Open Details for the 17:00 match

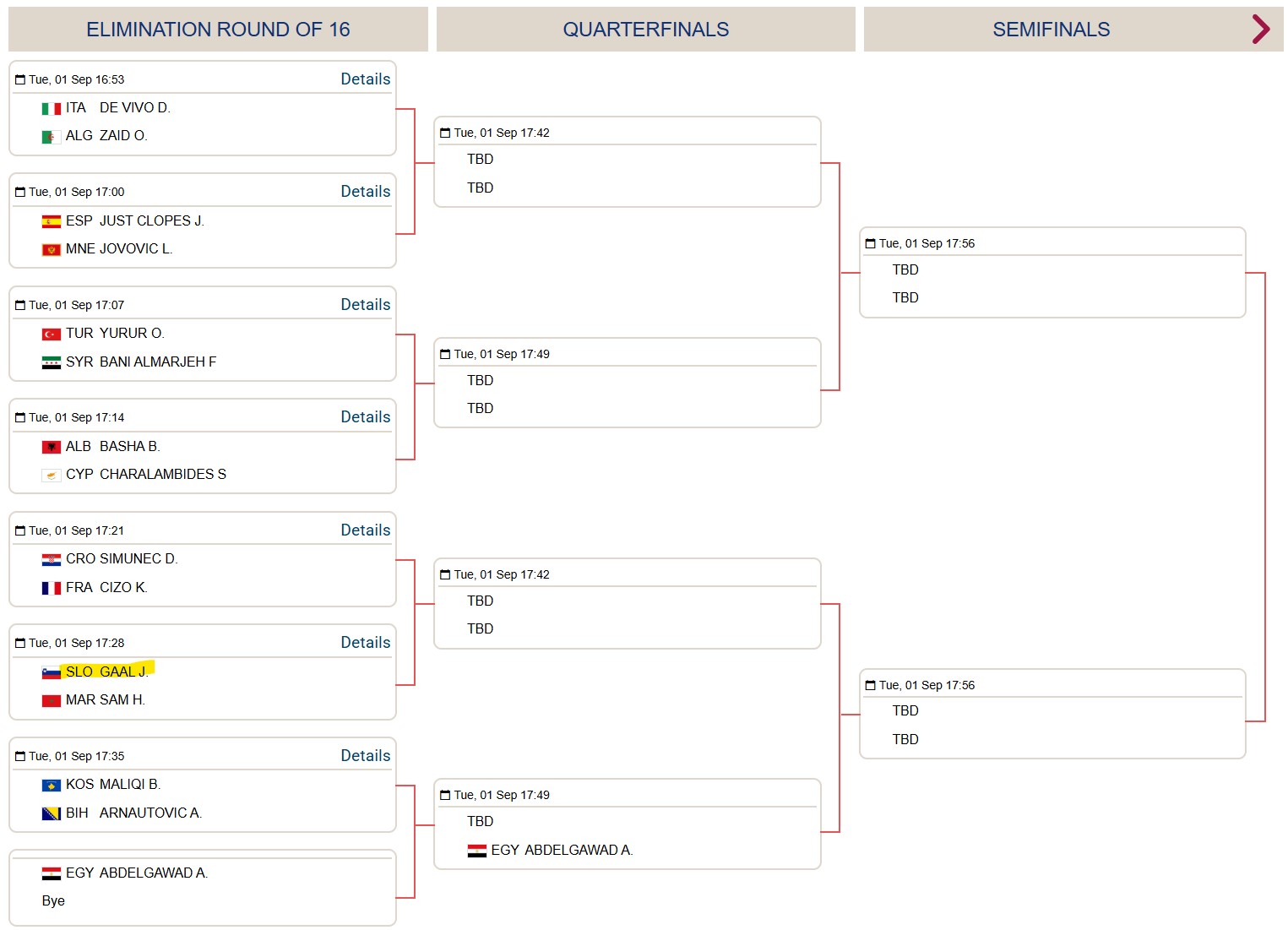pyautogui.click(x=366, y=191)
